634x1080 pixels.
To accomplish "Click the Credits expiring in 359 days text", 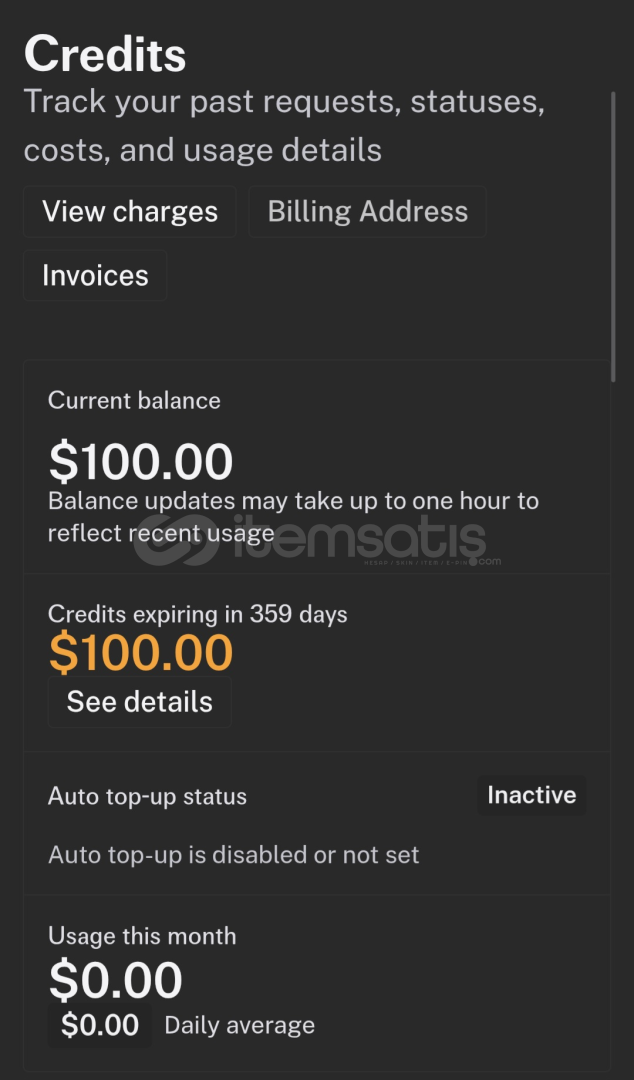I will pos(198,614).
